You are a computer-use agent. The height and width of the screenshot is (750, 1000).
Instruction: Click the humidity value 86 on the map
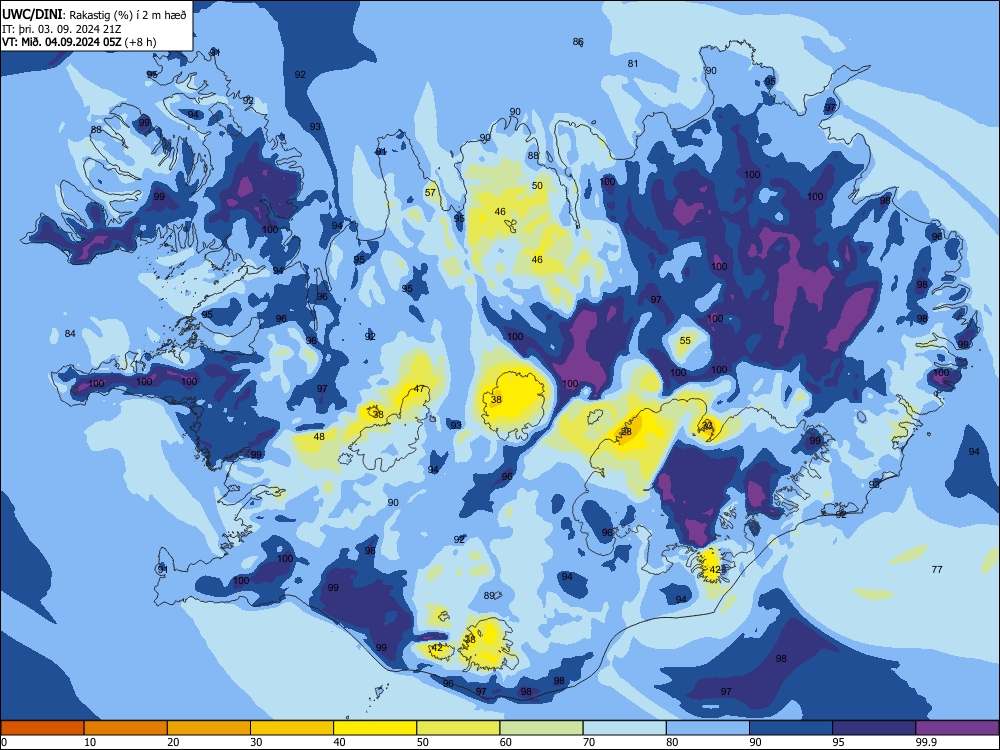578,42
